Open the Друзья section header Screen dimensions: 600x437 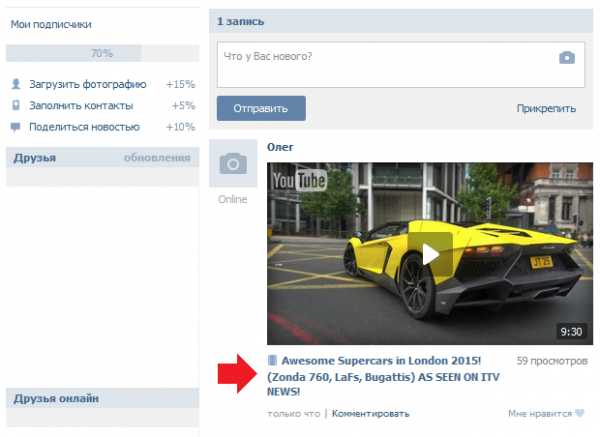click(x=35, y=158)
